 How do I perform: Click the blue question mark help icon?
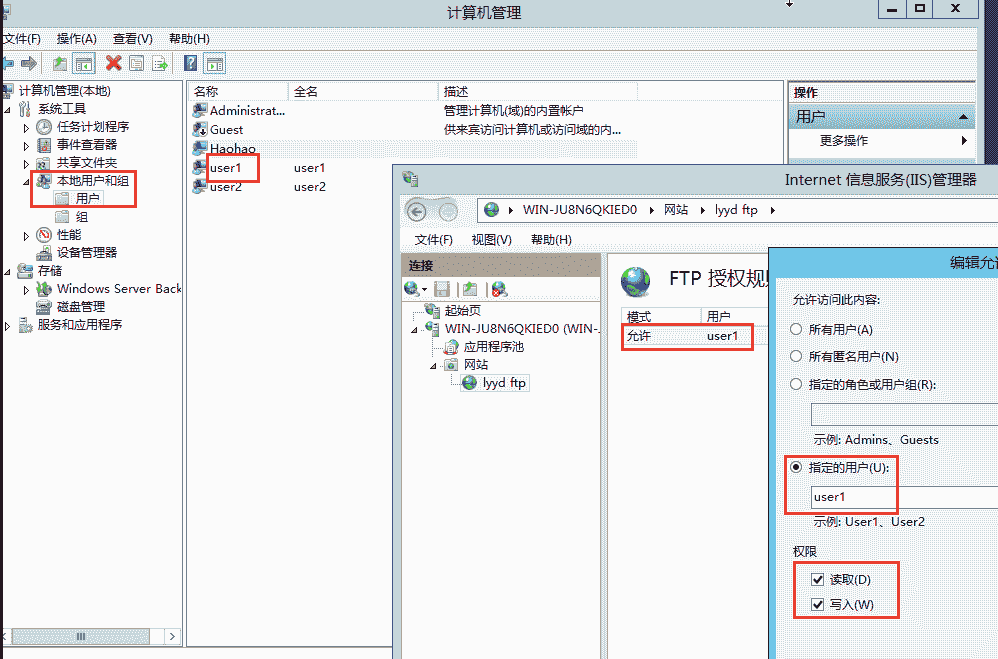tap(190, 63)
